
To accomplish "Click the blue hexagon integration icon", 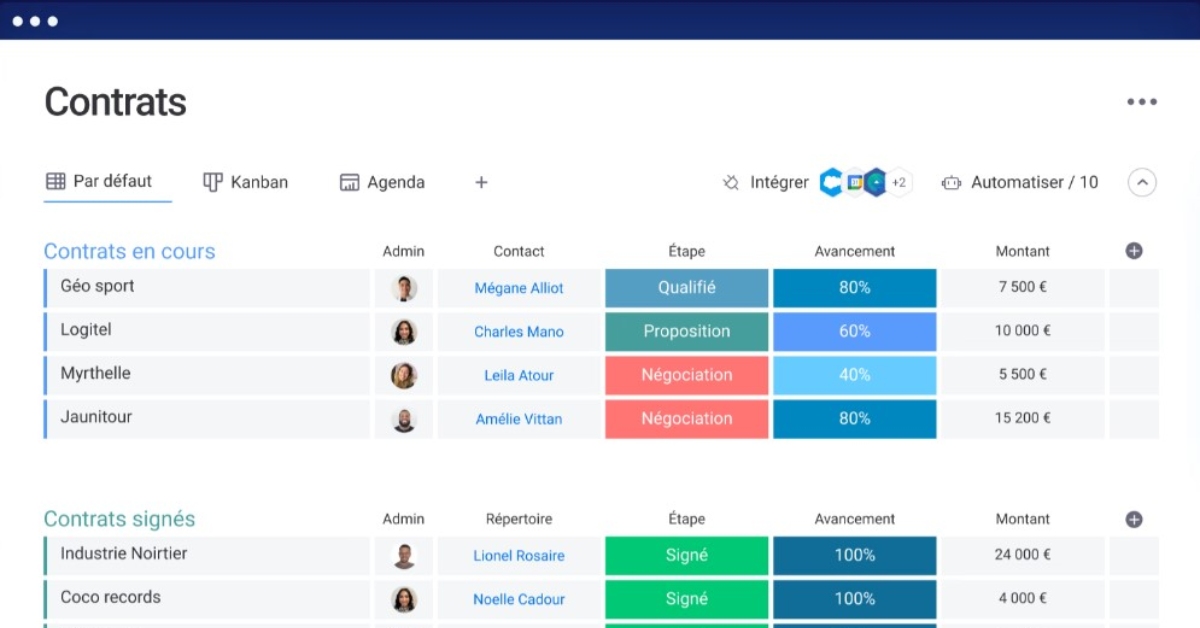I will (831, 182).
